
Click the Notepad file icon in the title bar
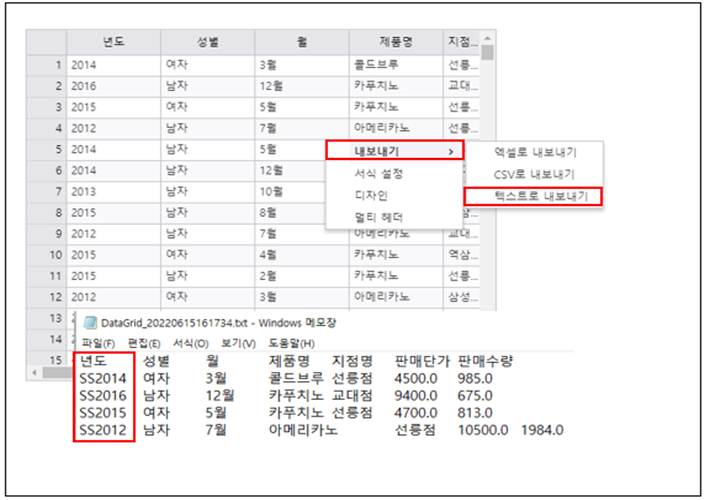[x=90, y=323]
